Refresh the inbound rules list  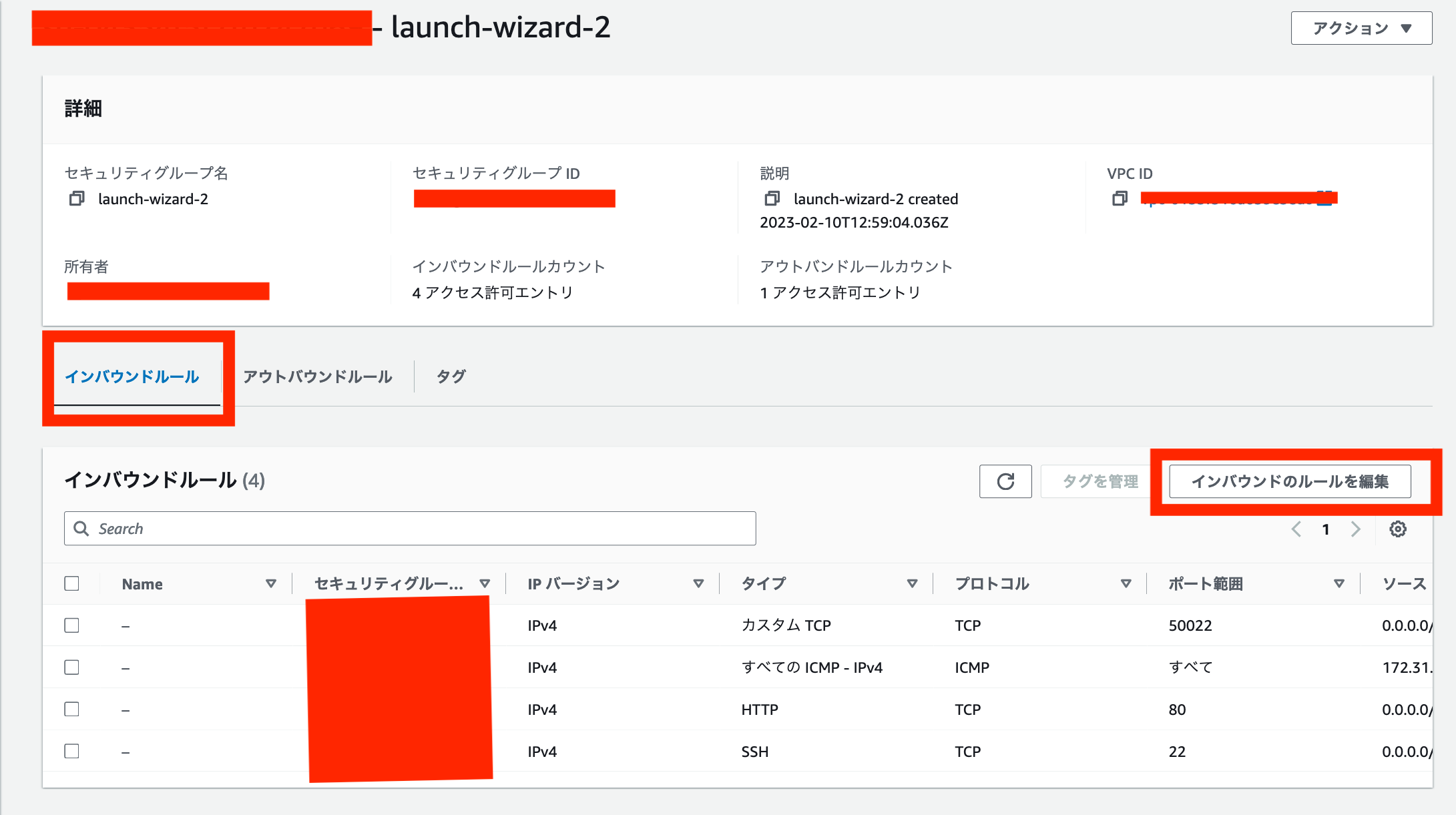click(1005, 481)
